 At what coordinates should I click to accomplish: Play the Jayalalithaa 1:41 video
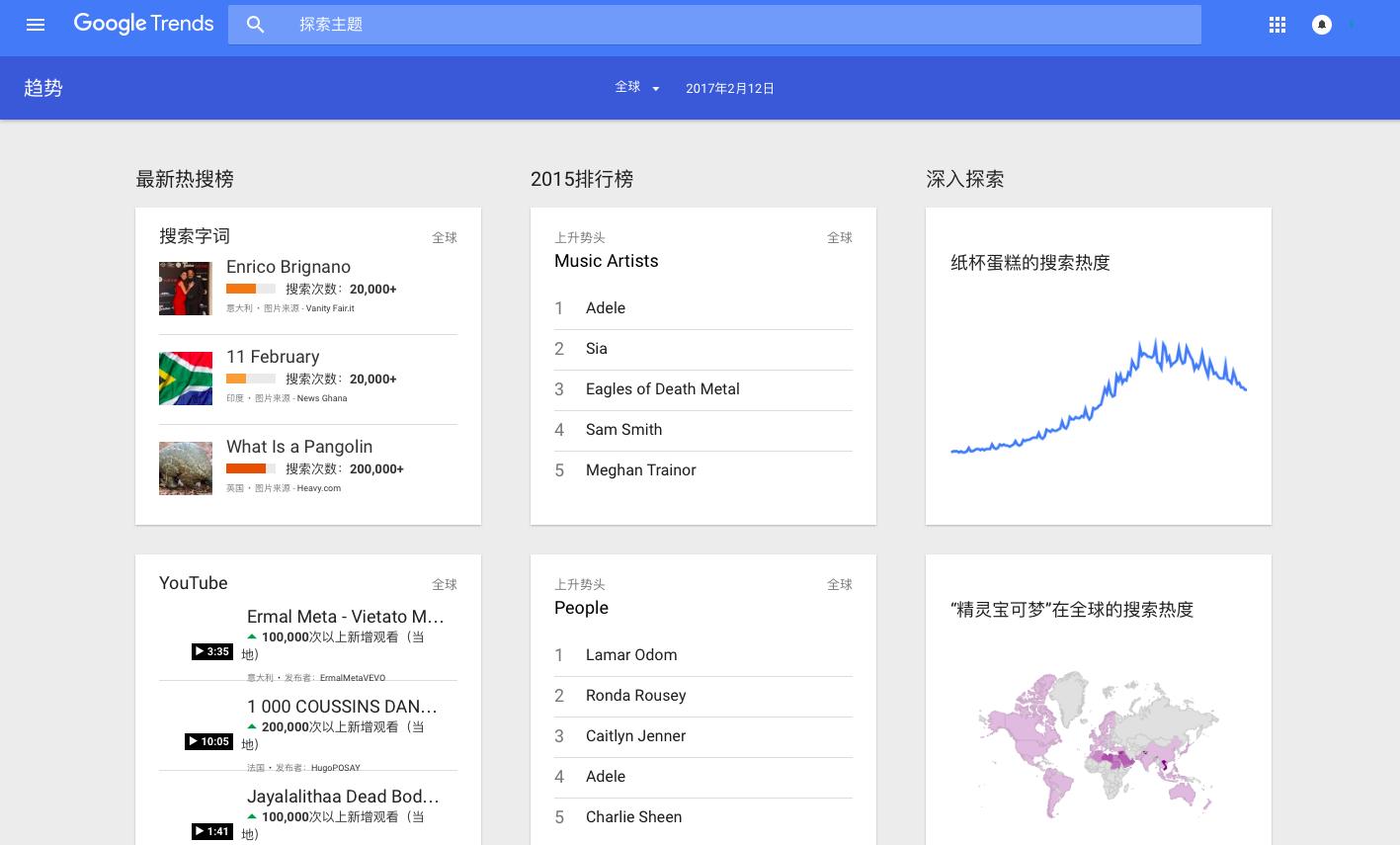211,831
